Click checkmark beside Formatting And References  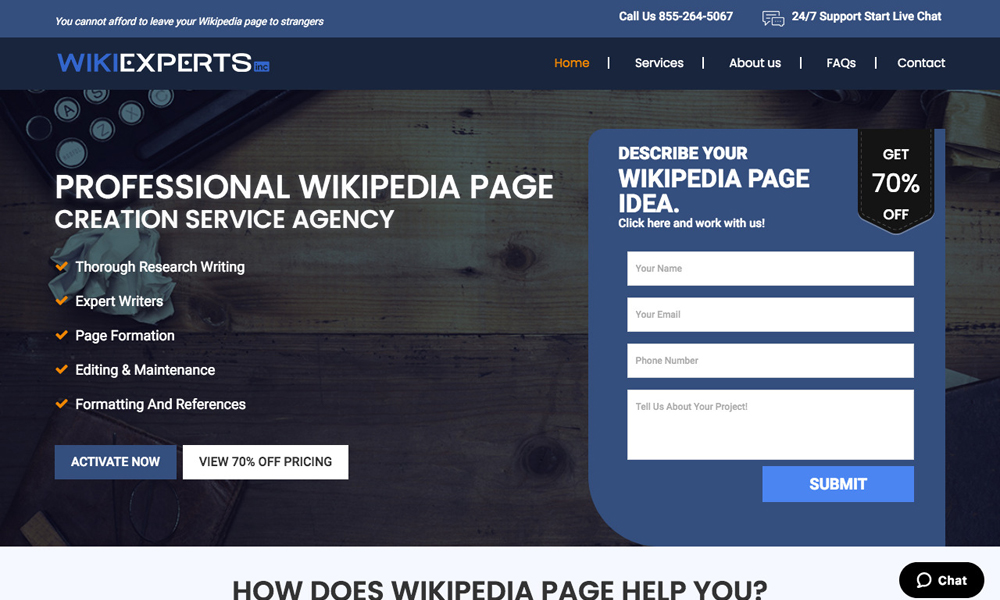point(62,404)
